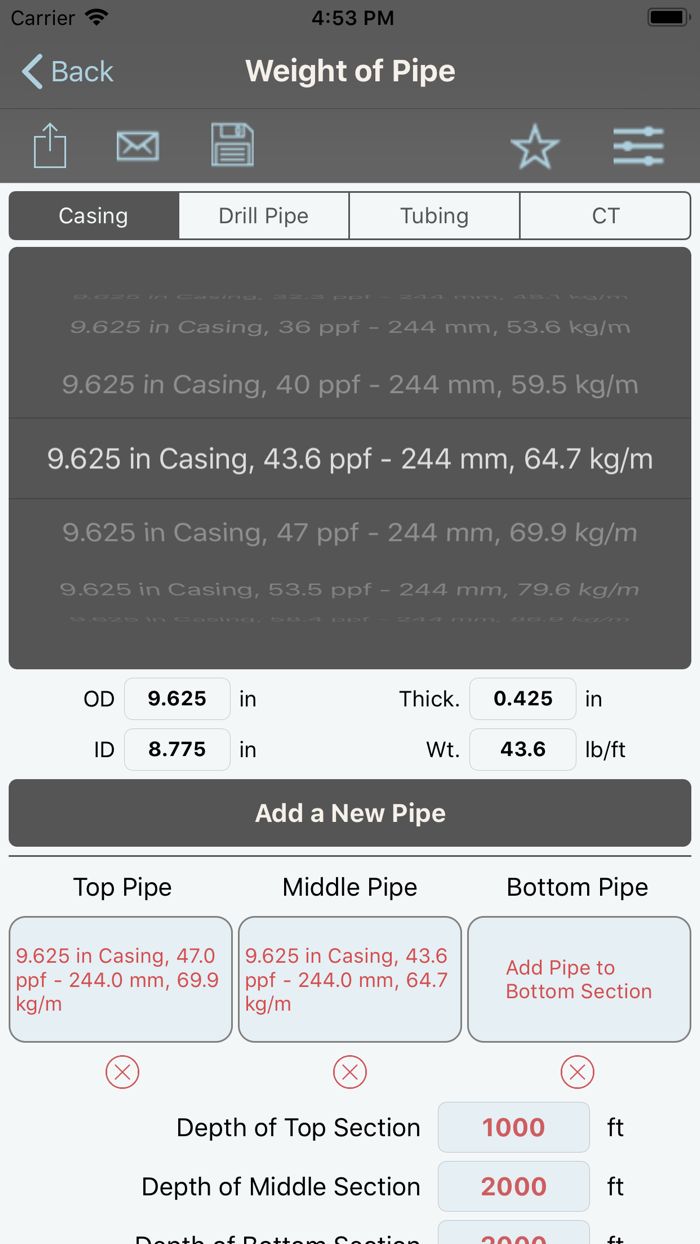700x1244 pixels.
Task: Edit the Depth of Top Section value
Action: pyautogui.click(x=513, y=1127)
